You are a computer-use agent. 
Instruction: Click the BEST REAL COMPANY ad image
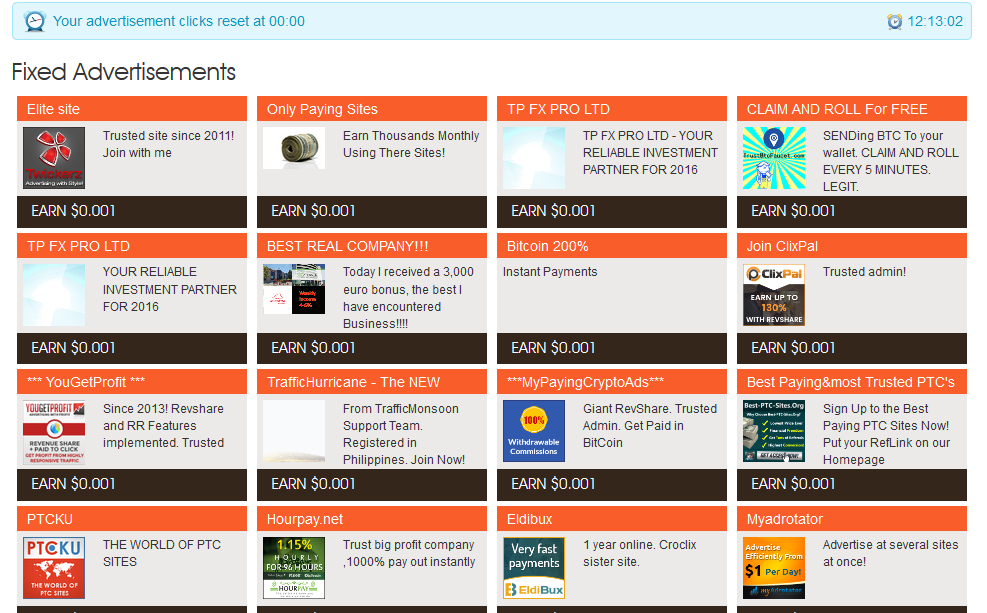click(294, 289)
